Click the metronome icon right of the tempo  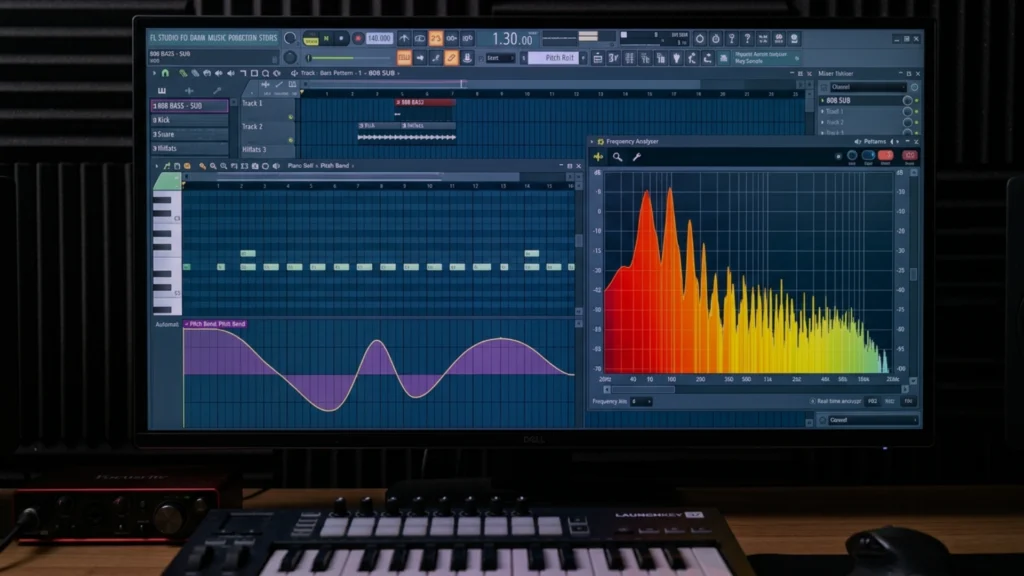coord(404,39)
